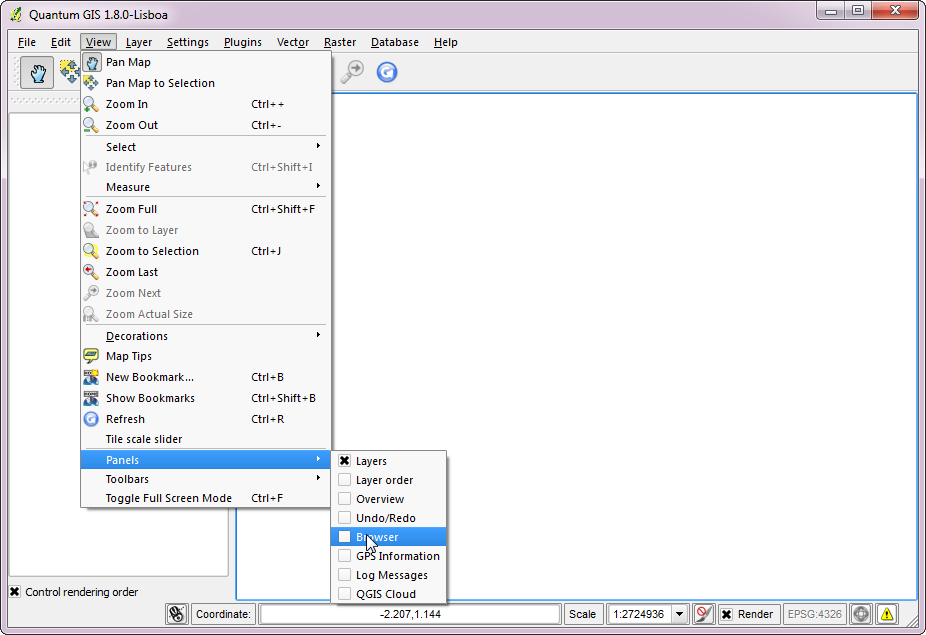Screen dimensions: 926x635
Task: Open the File menu
Action: [27, 42]
